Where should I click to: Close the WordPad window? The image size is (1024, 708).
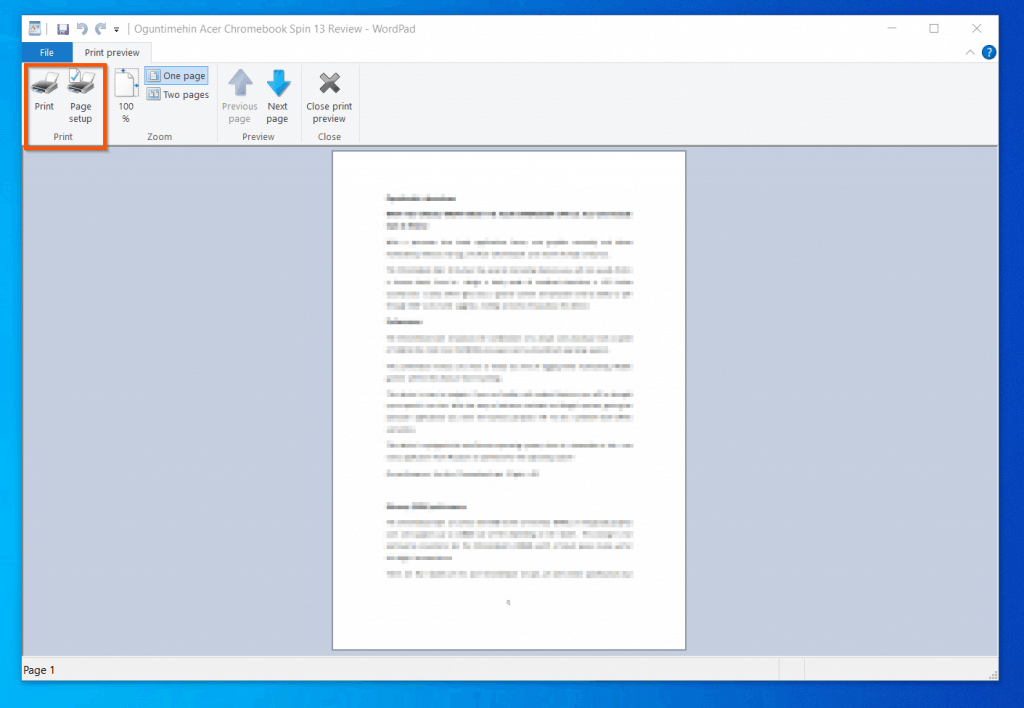[x=976, y=28]
